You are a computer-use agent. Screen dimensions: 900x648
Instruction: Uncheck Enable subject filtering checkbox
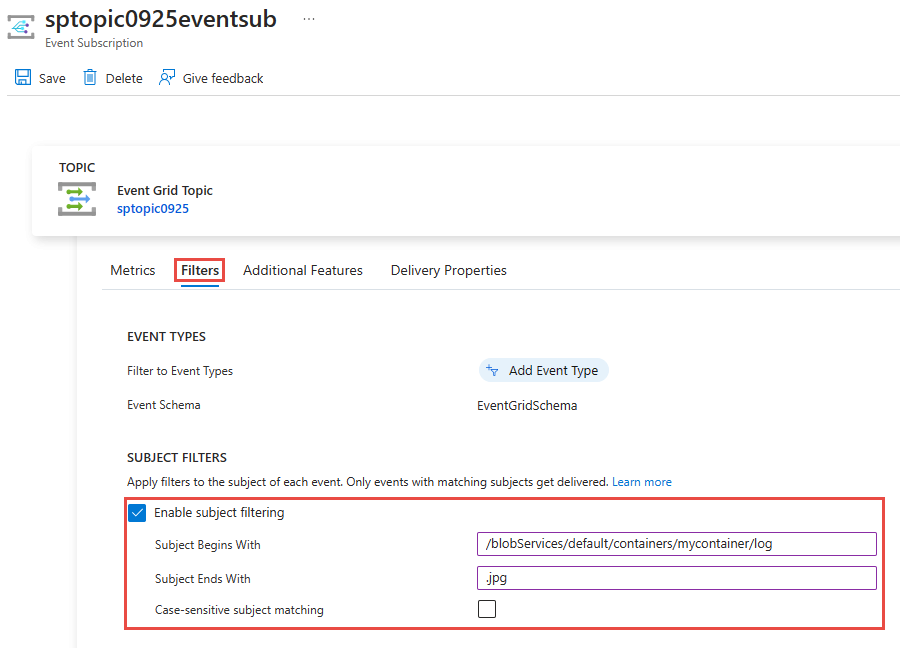pos(138,513)
